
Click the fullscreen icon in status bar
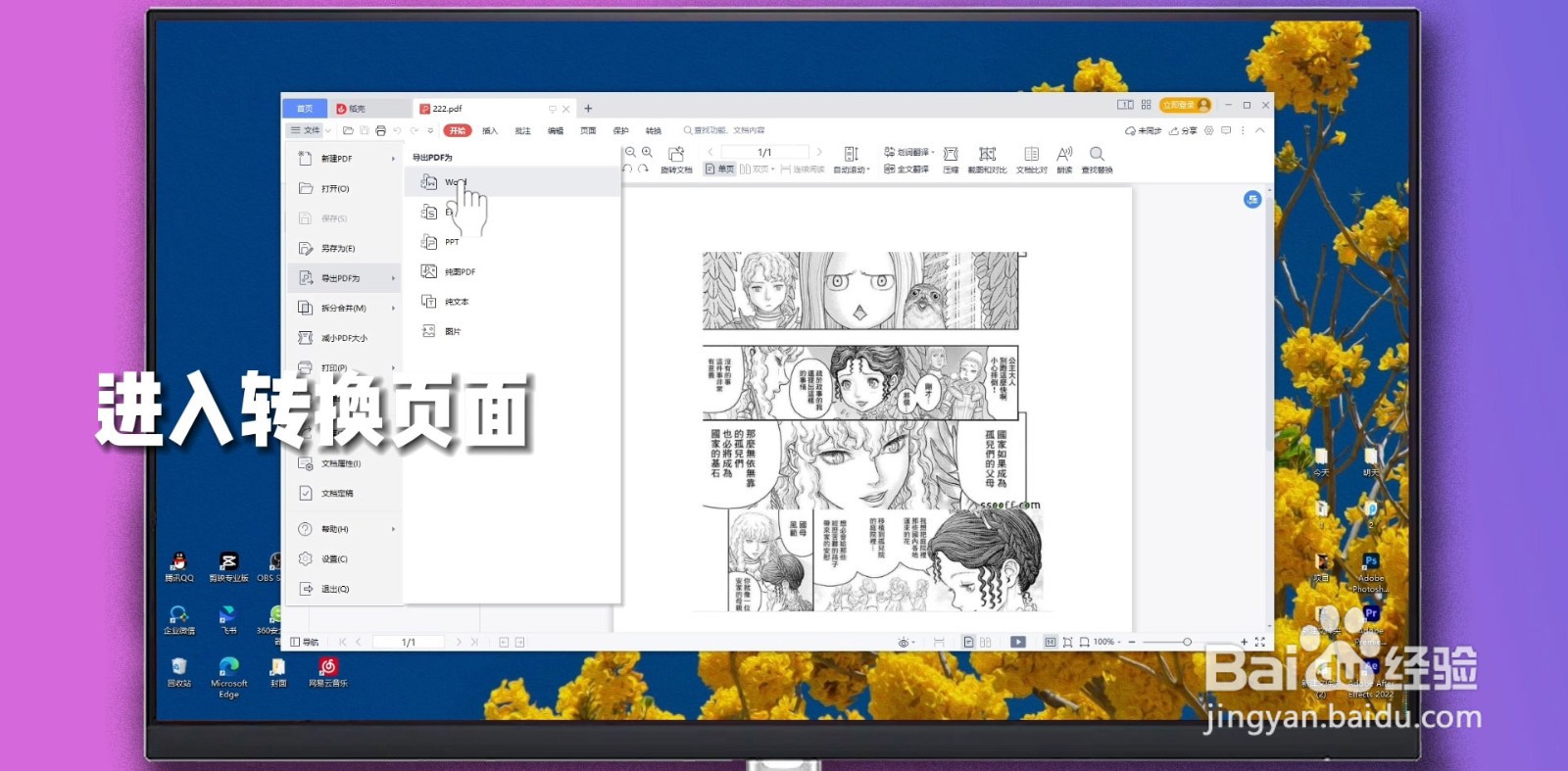point(1260,642)
